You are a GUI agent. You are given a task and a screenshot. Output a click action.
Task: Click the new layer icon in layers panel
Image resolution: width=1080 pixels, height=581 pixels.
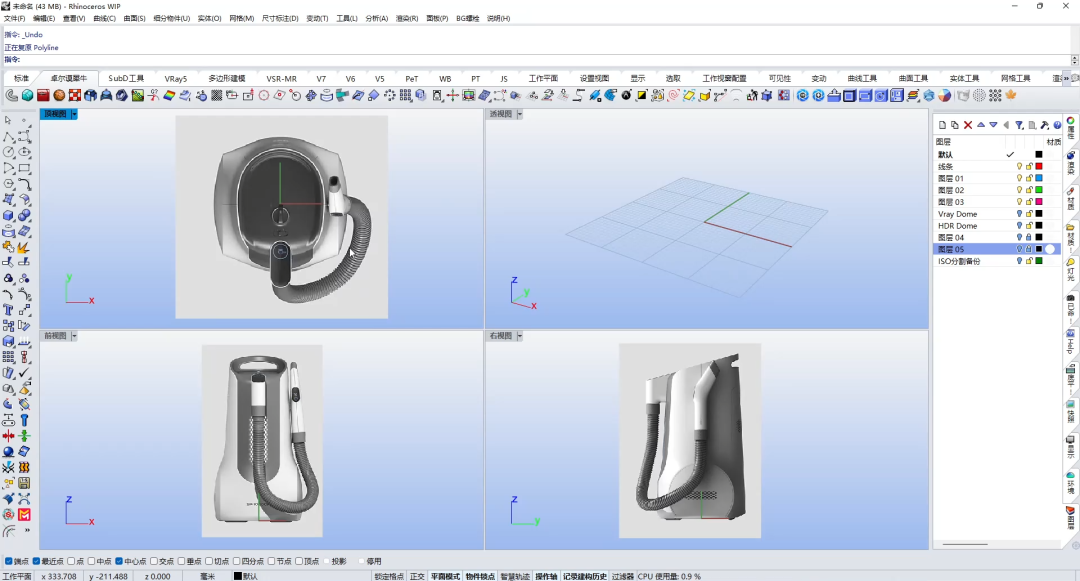[x=943, y=125]
